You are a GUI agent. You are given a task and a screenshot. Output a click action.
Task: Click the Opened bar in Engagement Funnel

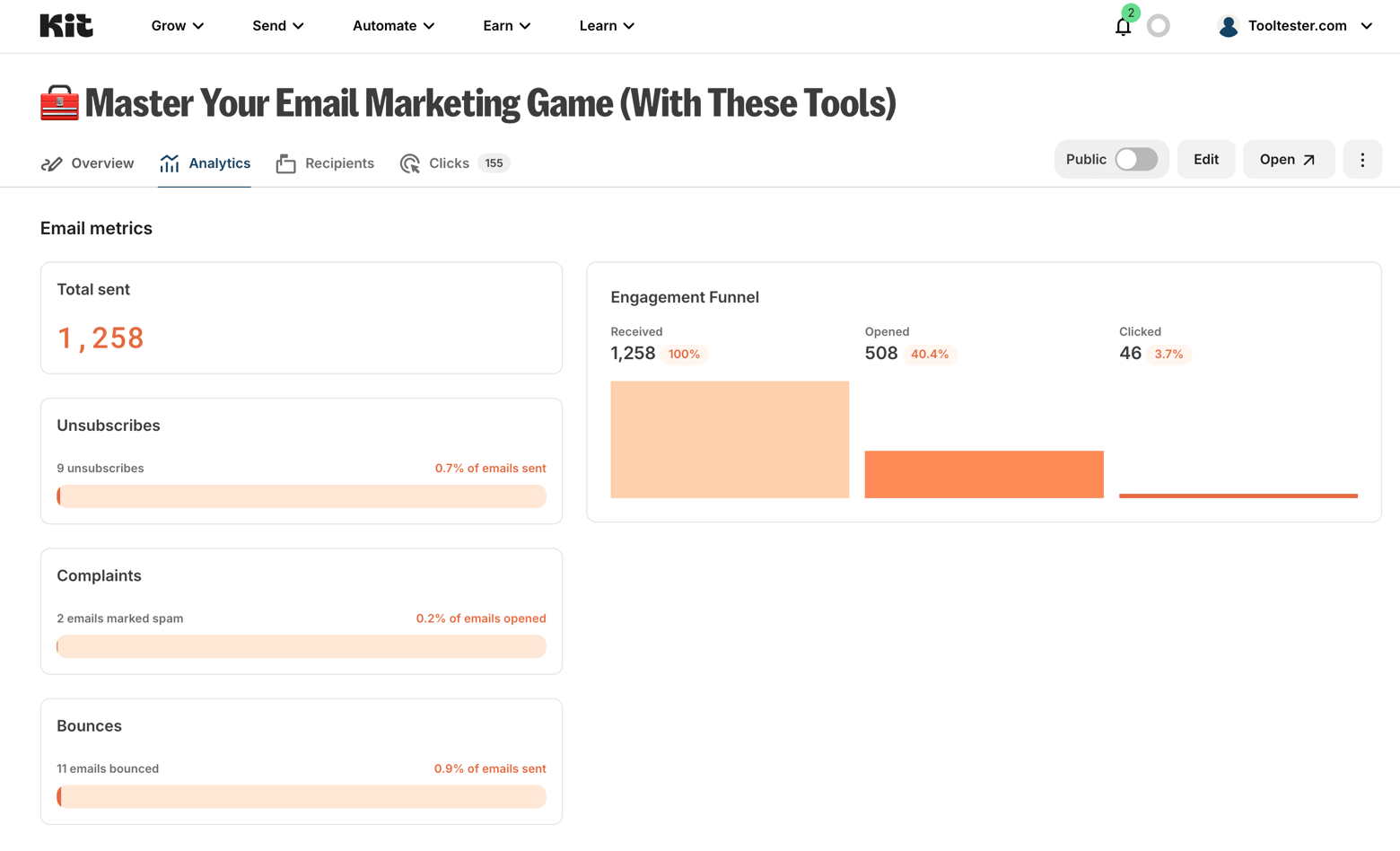pyautogui.click(x=984, y=474)
